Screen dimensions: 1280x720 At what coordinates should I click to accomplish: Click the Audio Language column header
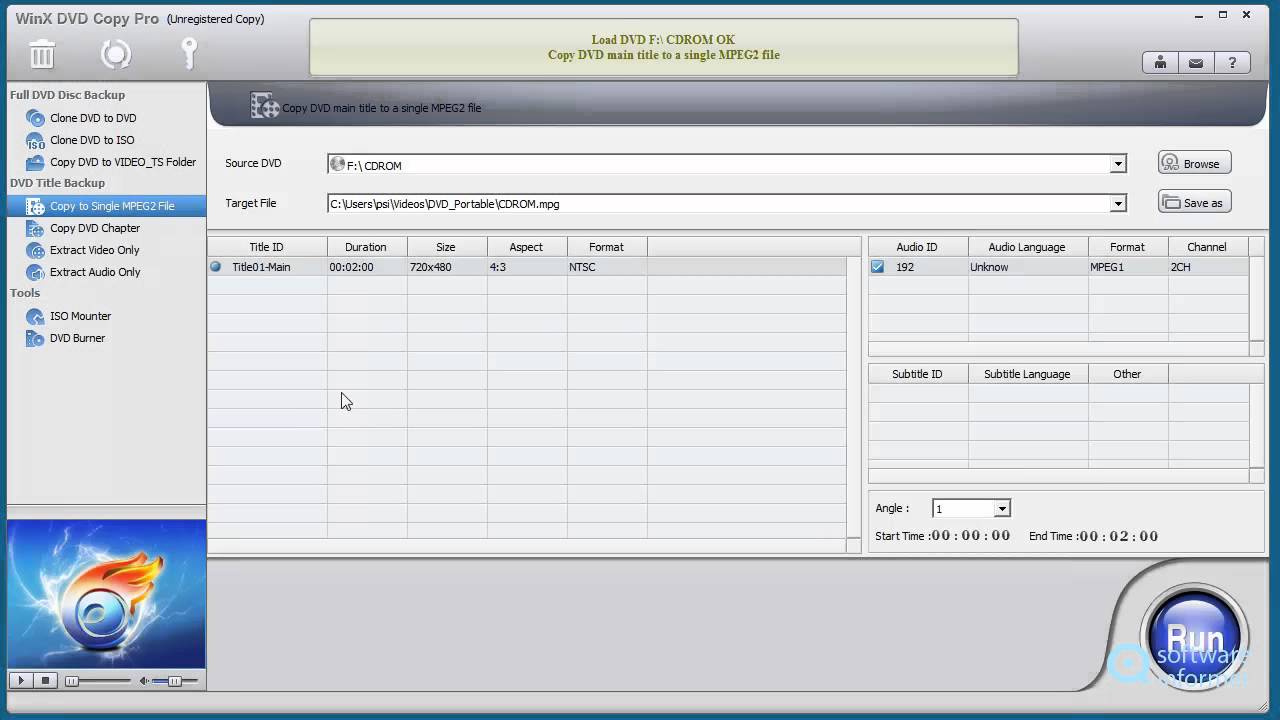[x=1027, y=247]
